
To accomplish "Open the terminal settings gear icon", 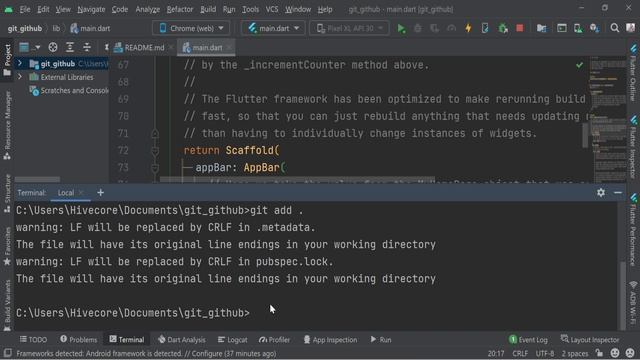I will click(x=601, y=192).
